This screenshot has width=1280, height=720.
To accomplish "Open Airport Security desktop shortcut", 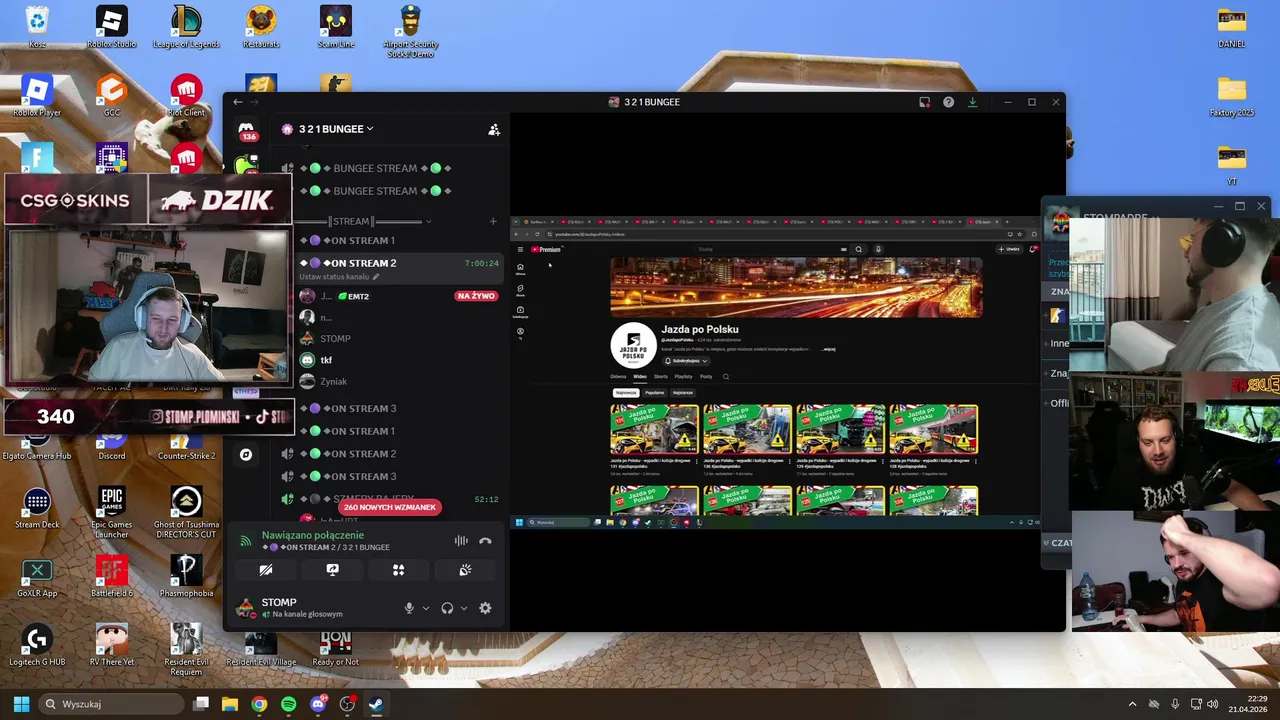I will tap(411, 32).
